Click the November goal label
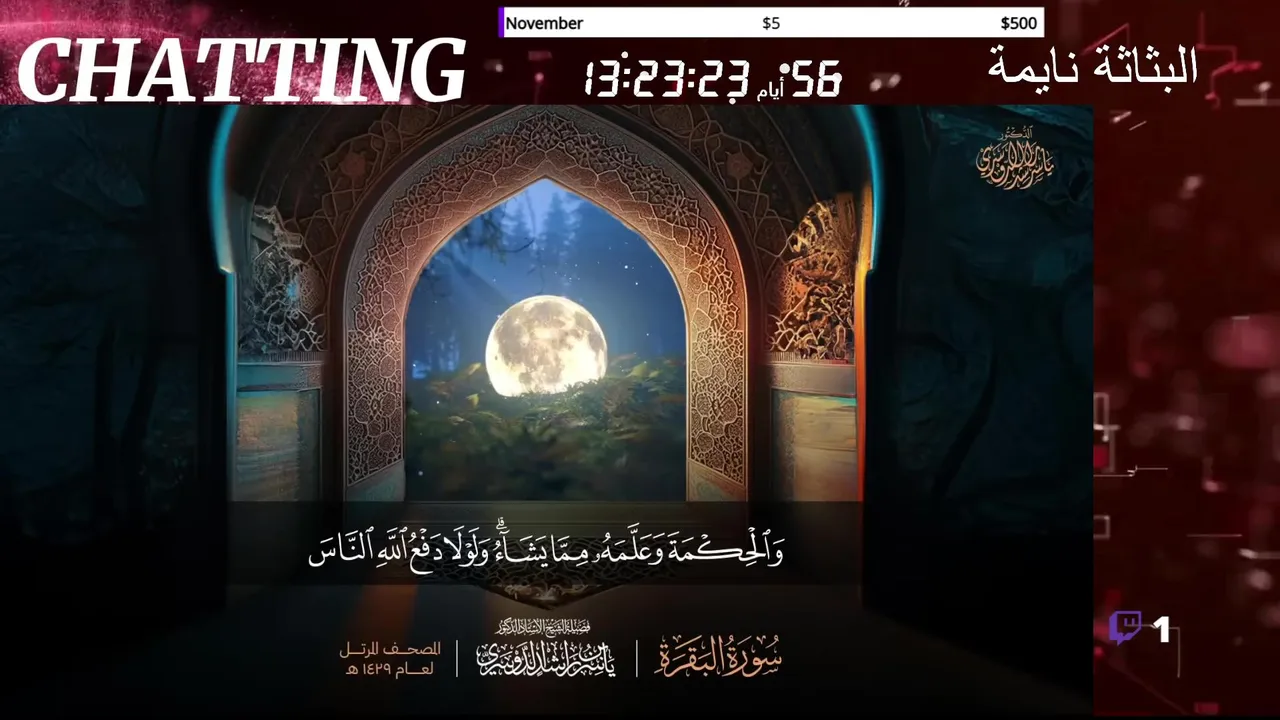Screen dimensions: 1280x720 point(544,23)
